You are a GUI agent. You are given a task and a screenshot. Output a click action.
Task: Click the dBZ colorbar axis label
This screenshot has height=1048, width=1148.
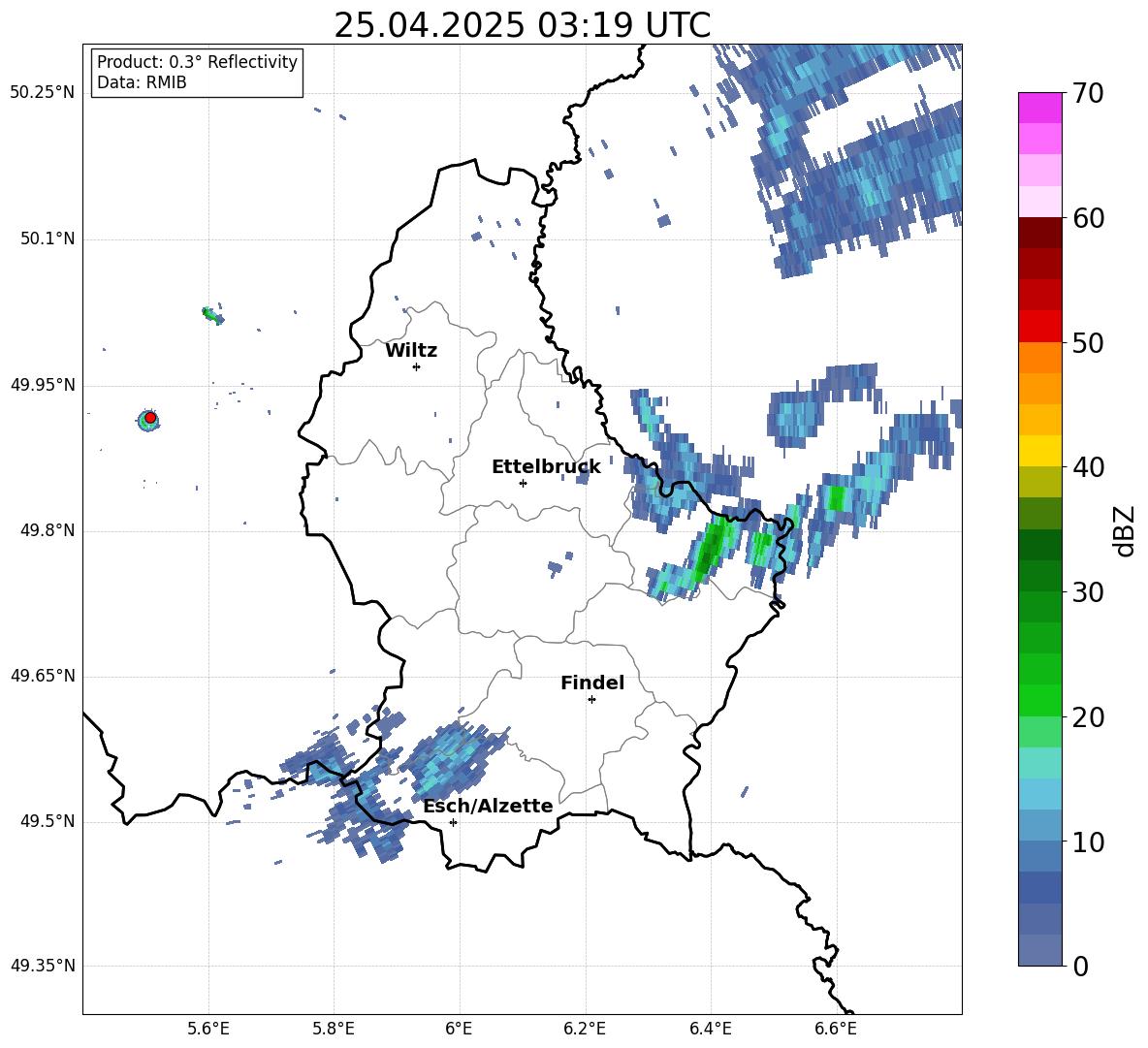click(1124, 530)
